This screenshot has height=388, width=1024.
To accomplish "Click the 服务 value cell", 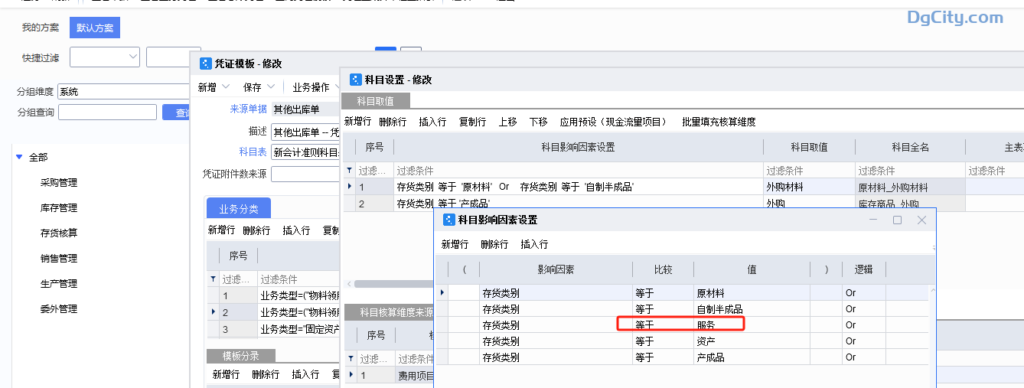I will (752, 324).
